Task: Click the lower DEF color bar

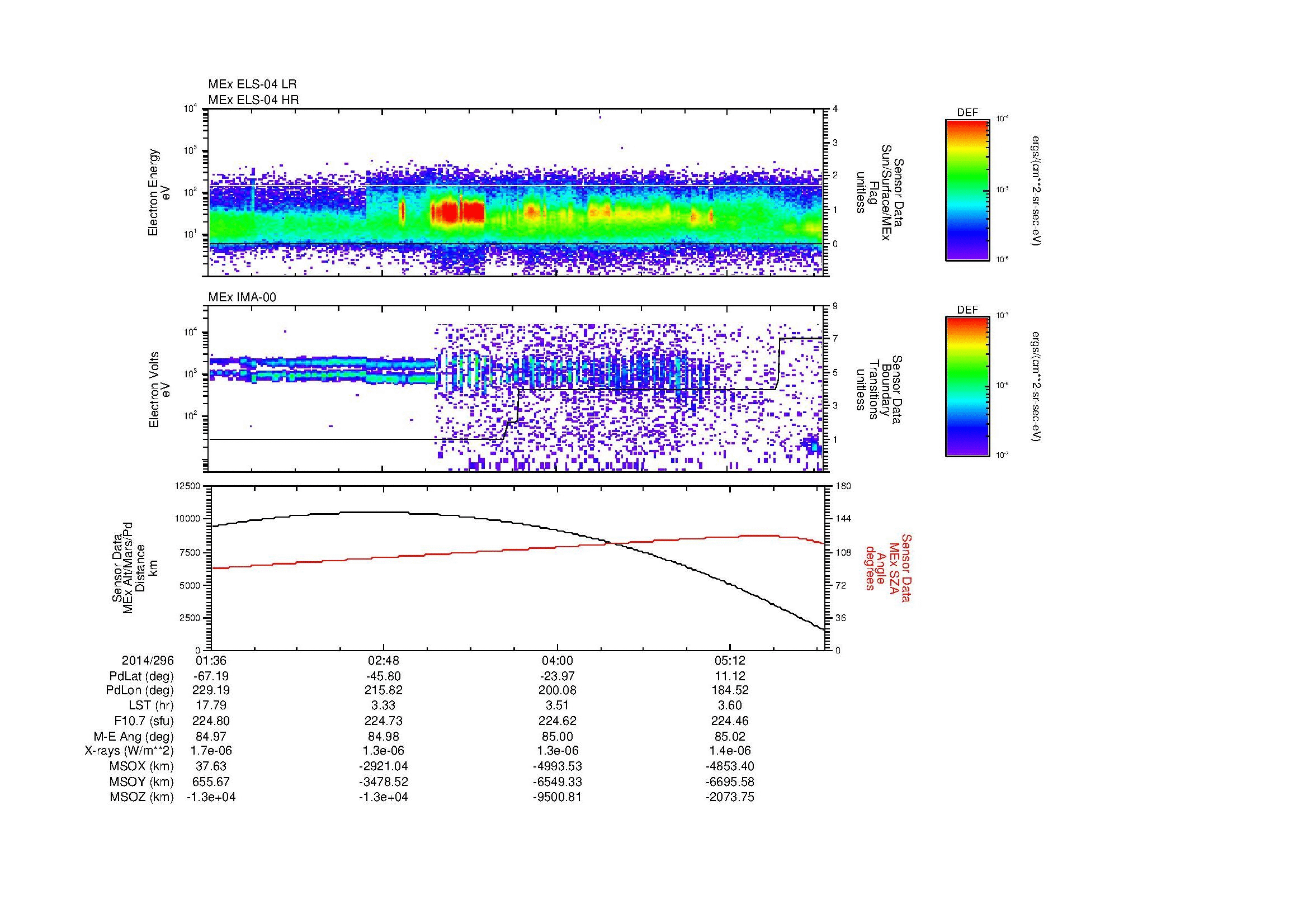Action: pyautogui.click(x=967, y=387)
